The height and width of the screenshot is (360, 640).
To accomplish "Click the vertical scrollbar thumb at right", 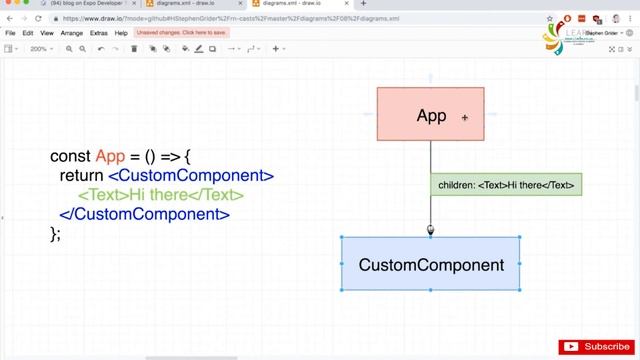I will click(x=637, y=93).
